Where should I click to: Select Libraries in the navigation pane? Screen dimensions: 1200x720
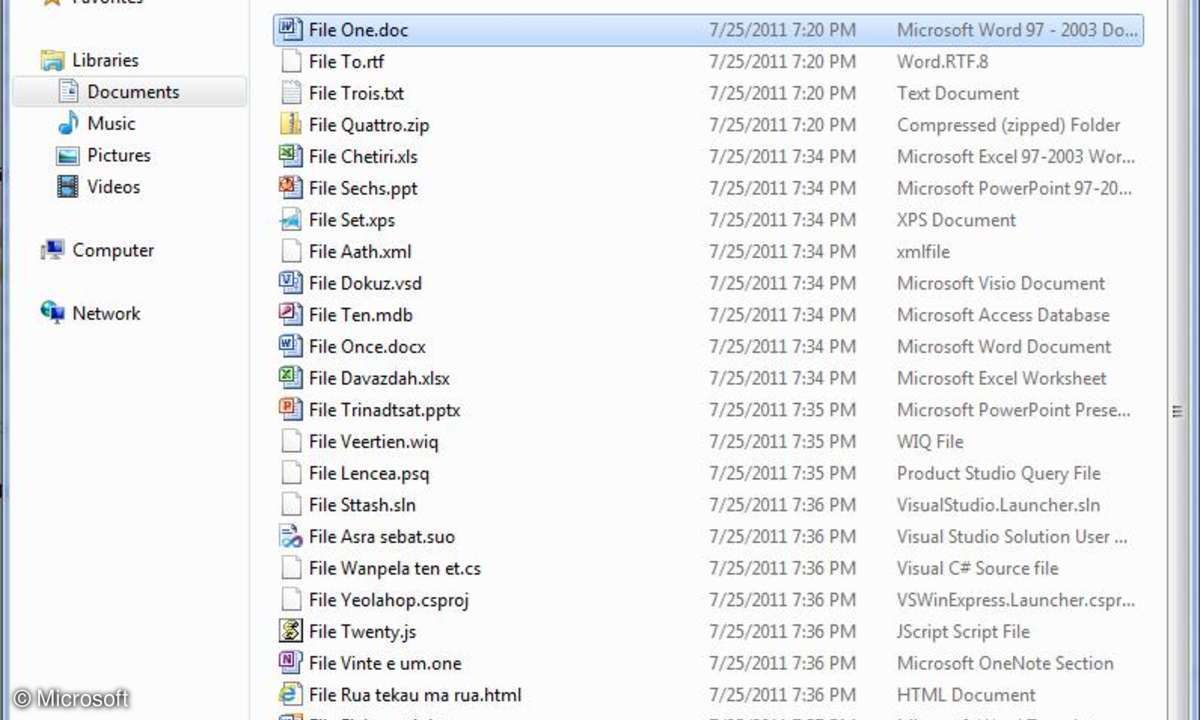[105, 60]
